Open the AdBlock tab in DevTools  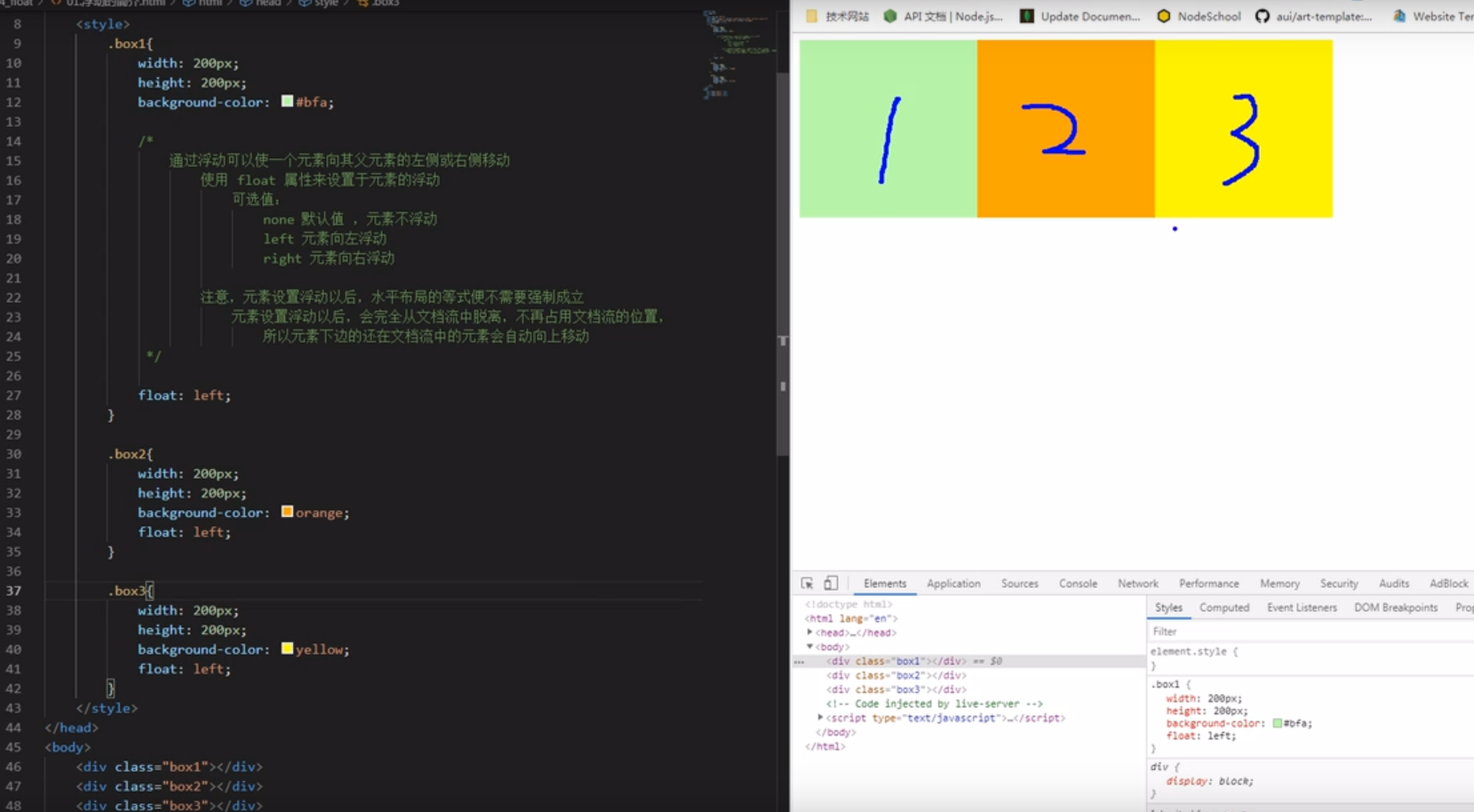click(x=1449, y=584)
